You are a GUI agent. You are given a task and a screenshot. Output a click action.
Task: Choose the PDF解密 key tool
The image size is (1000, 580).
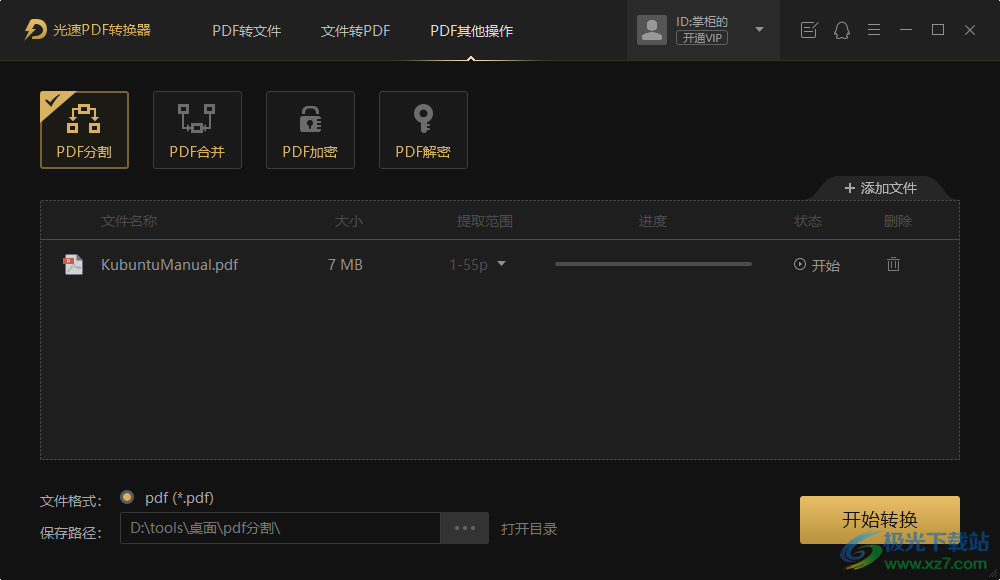click(x=423, y=130)
